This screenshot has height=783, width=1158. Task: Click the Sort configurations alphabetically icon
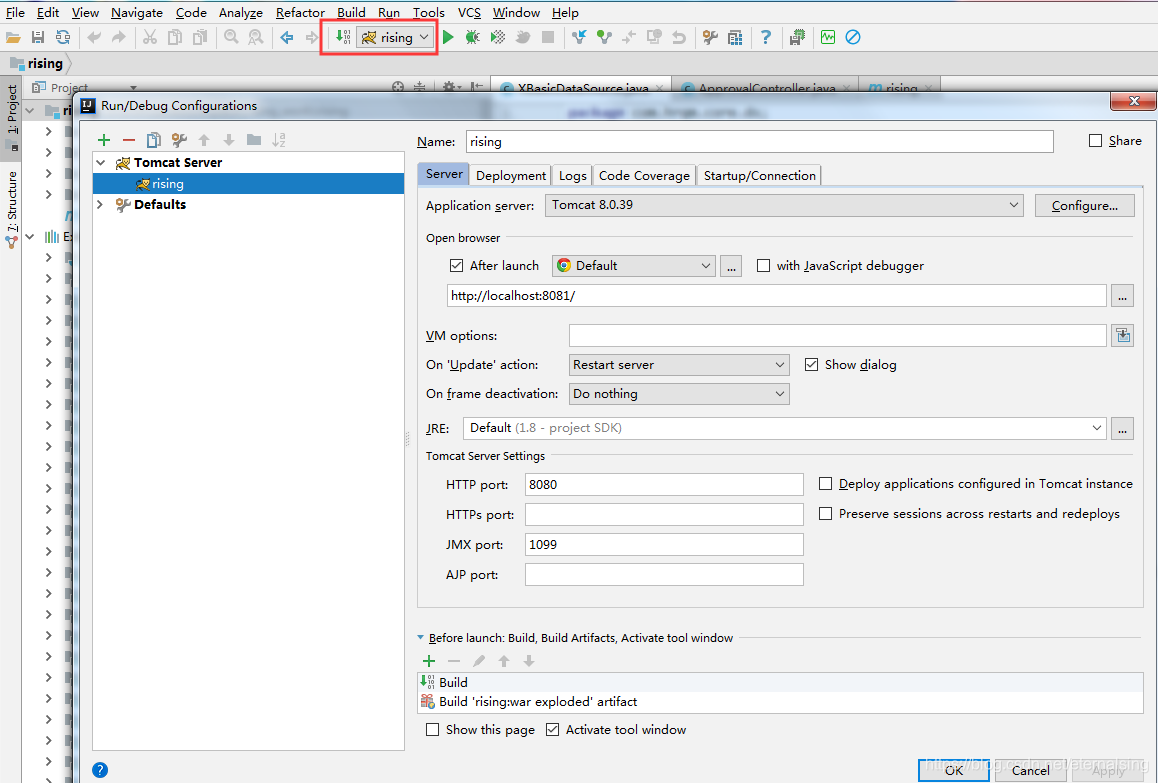pos(278,140)
